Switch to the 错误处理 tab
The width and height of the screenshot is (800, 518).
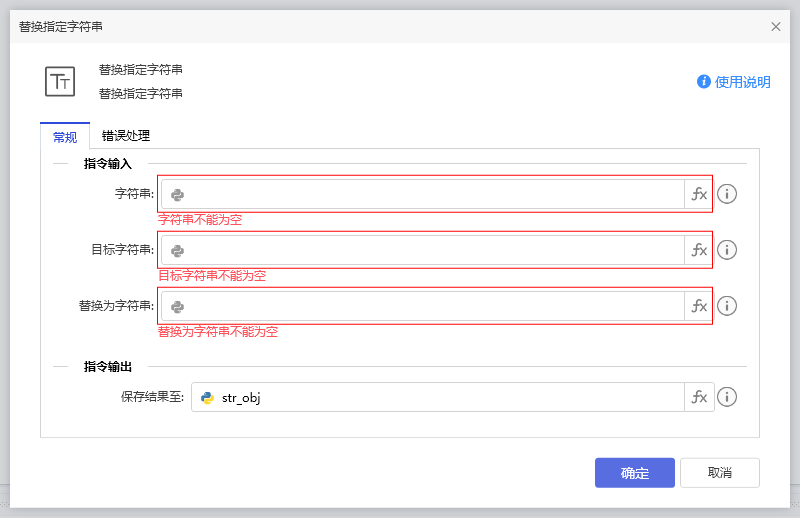tap(126, 136)
